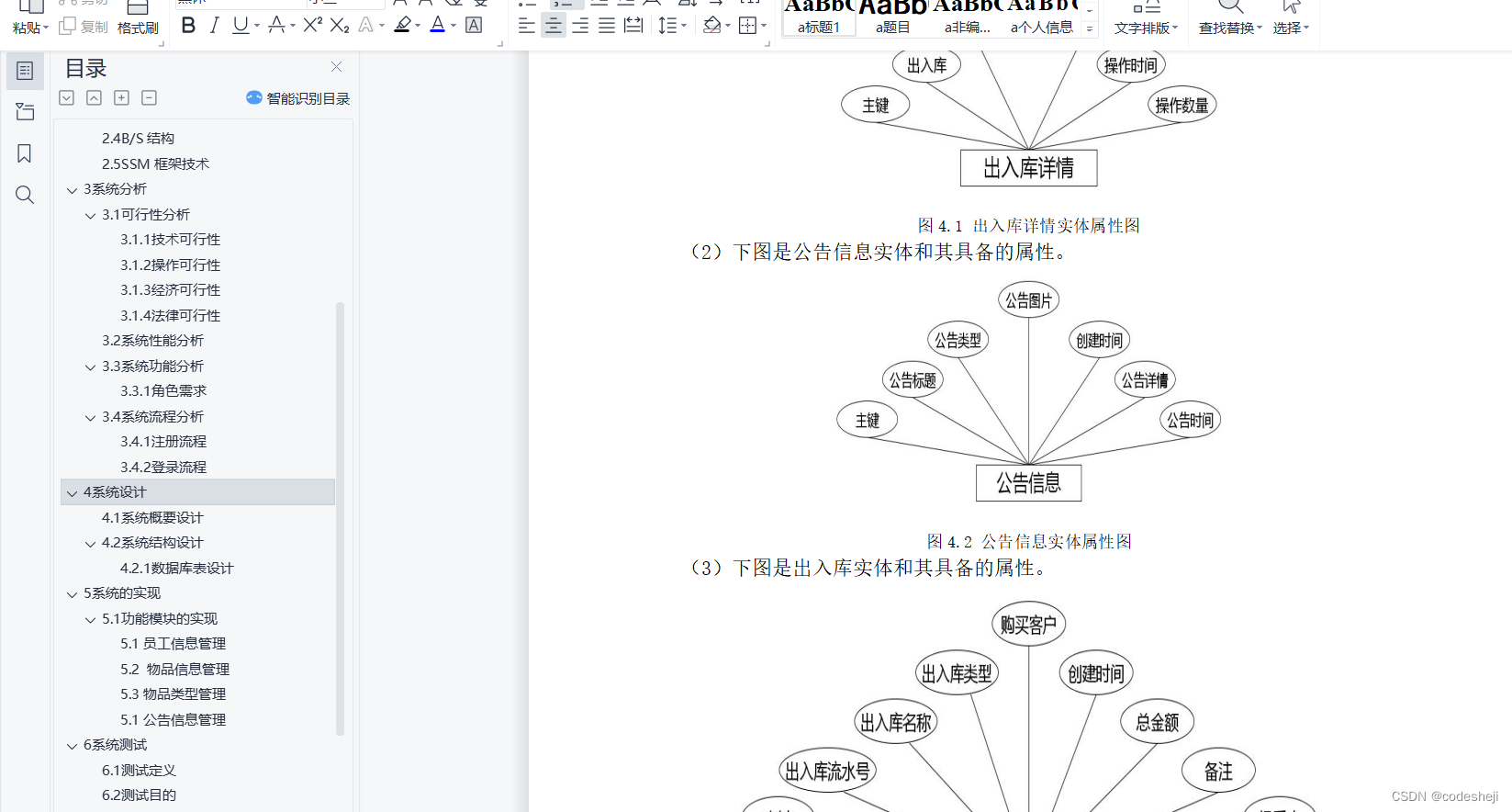Click the expand-all outline icon in 目录 panel
This screenshot has width=1512, height=812.
click(66, 97)
